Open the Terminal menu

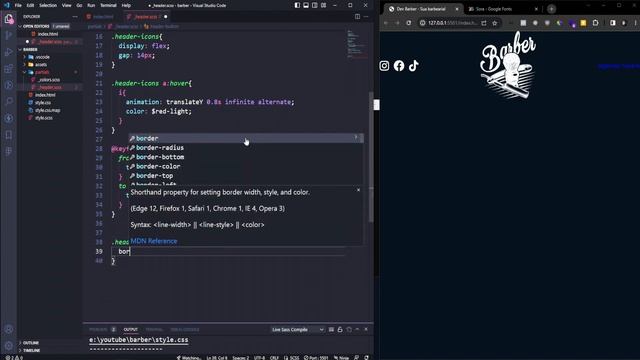(108, 5)
